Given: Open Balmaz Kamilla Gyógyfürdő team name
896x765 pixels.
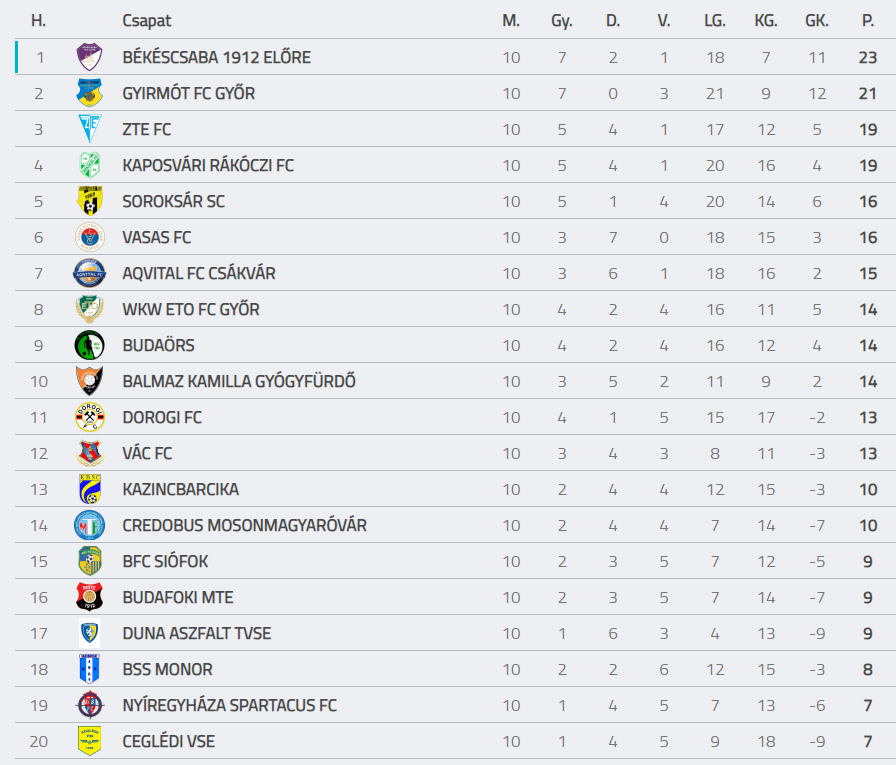Looking at the screenshot, I should pyautogui.click(x=239, y=382).
